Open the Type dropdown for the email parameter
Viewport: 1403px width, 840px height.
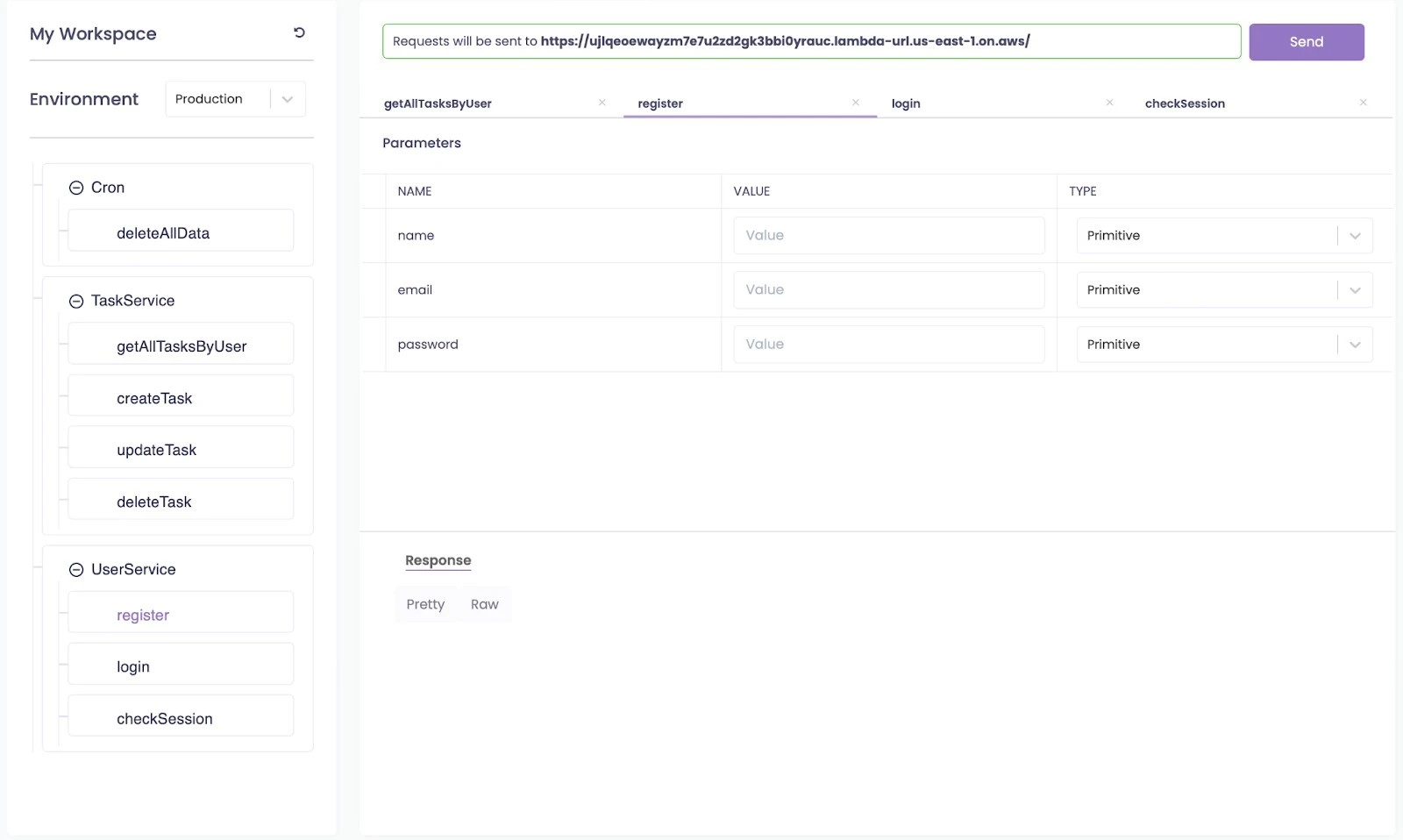tap(1224, 289)
